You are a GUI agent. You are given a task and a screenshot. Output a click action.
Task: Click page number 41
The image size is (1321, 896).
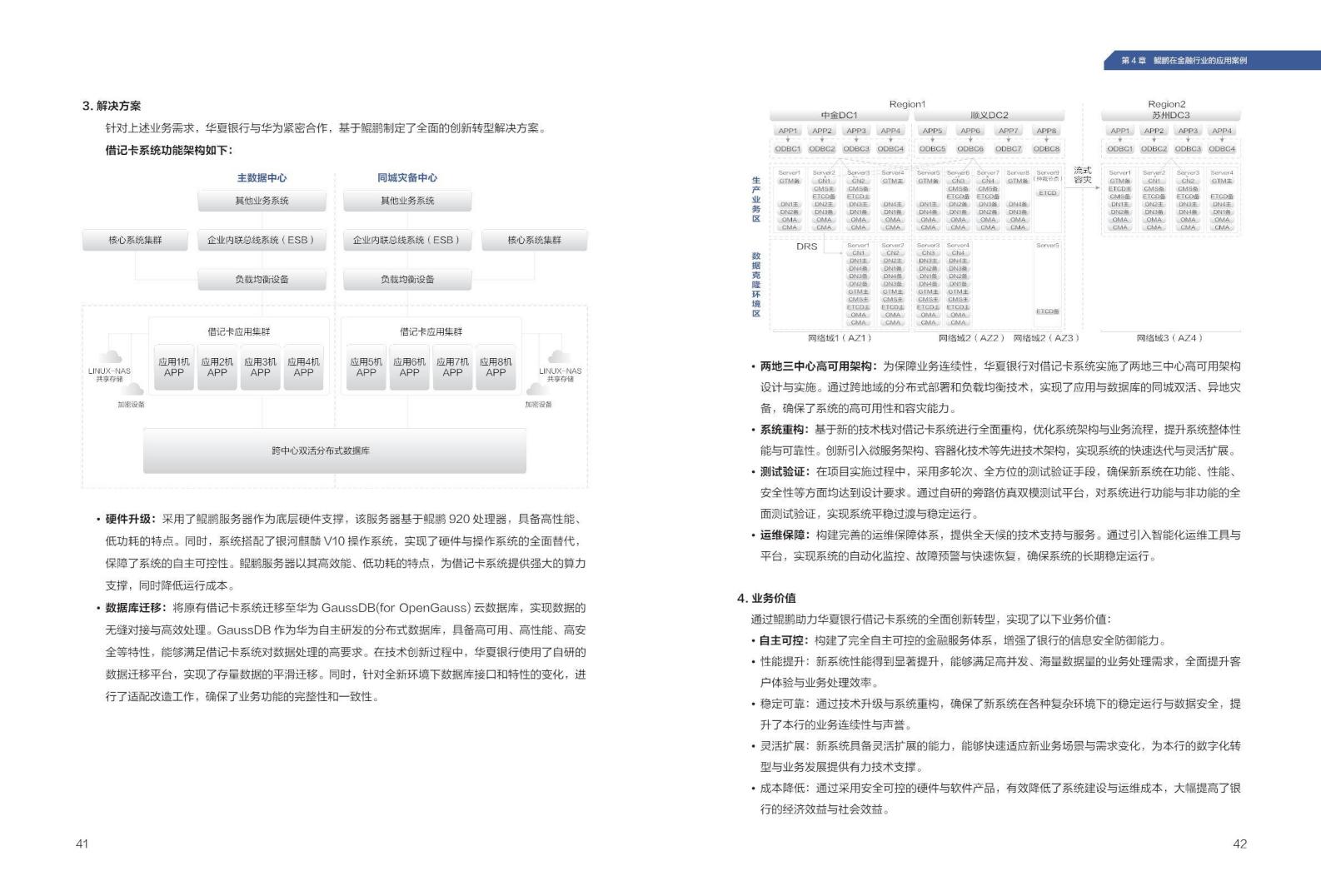point(82,844)
